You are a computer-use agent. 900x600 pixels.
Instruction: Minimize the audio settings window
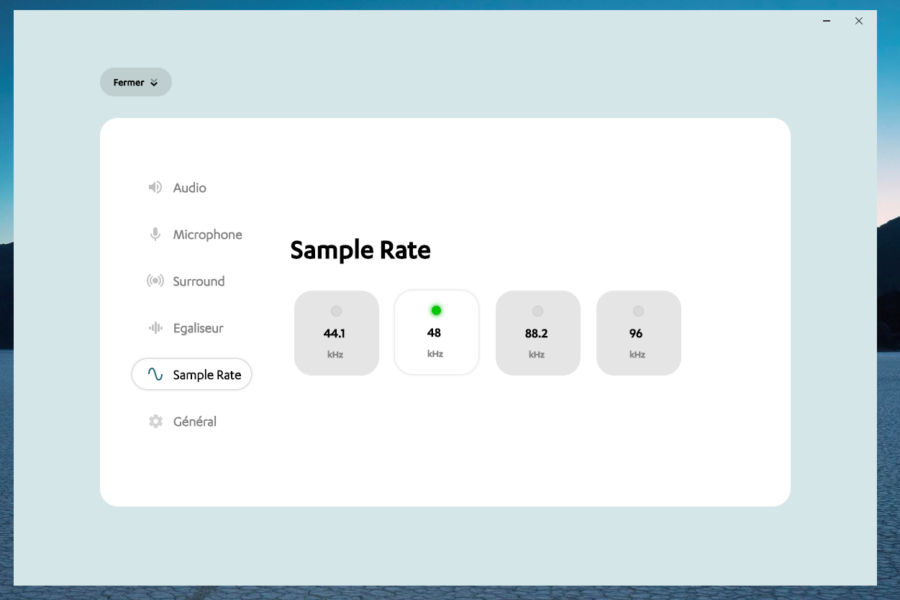click(x=827, y=21)
